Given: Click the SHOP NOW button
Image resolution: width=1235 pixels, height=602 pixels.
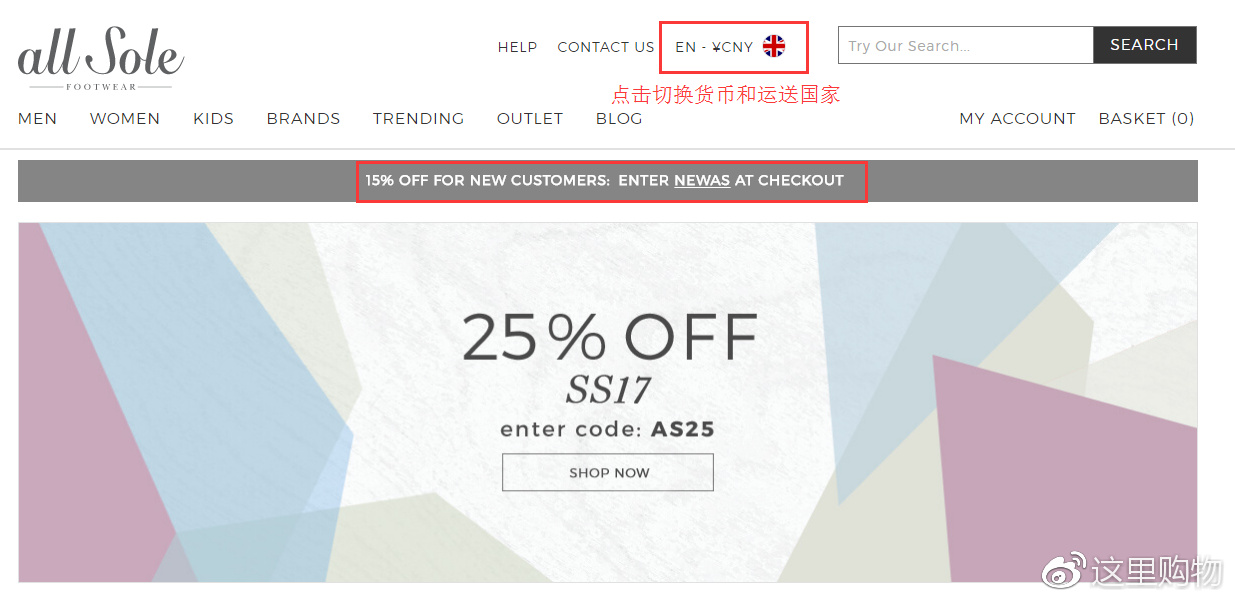Looking at the screenshot, I should (x=608, y=472).
